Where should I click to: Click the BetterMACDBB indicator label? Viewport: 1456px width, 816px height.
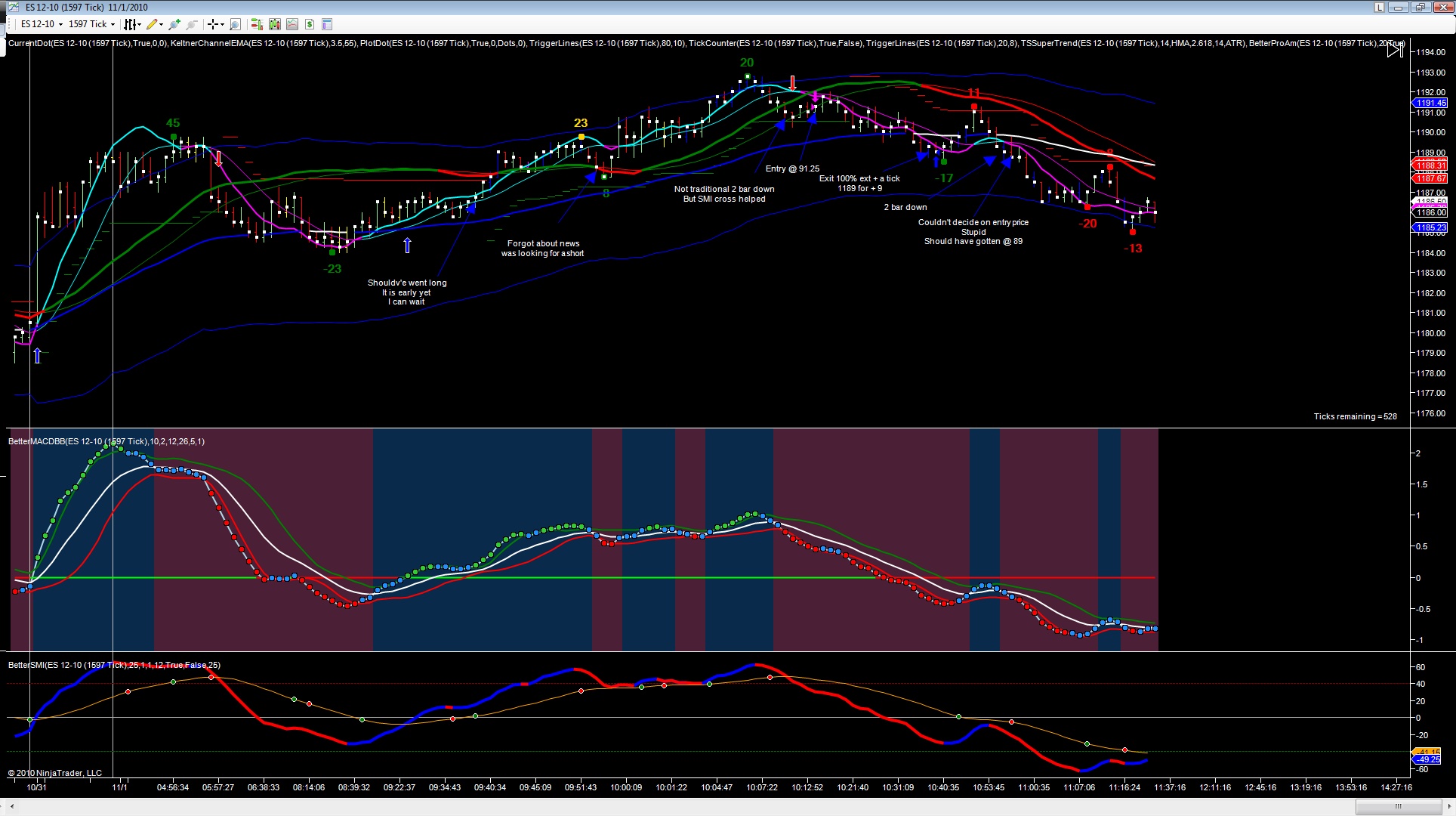coord(106,441)
